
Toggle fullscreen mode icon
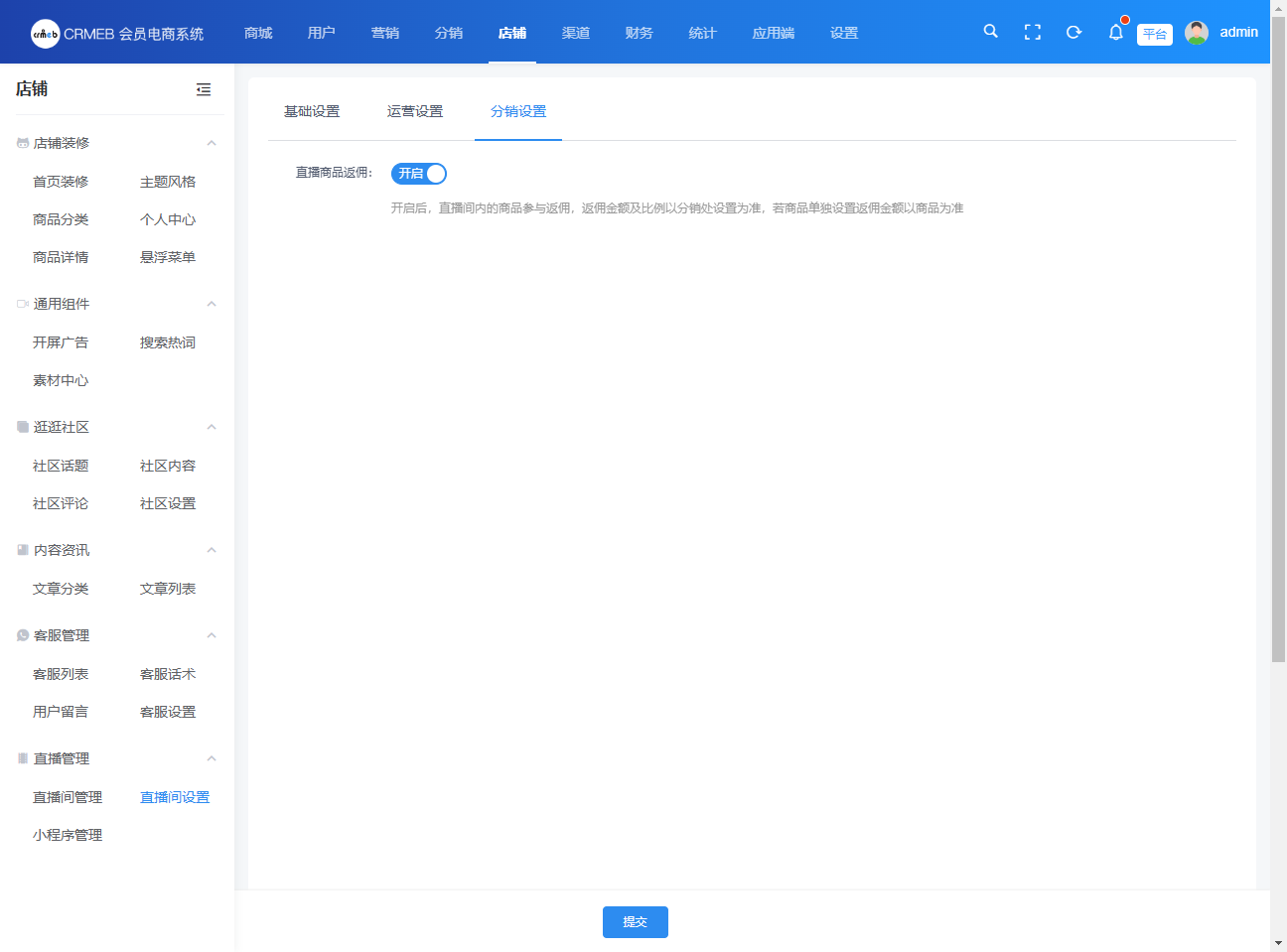click(x=1032, y=32)
